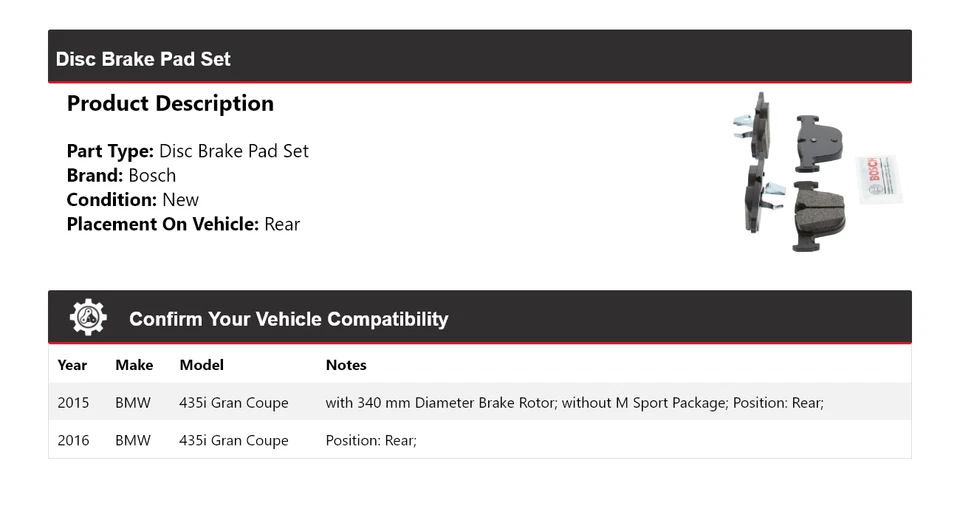Click the Year column header
Screen dimensions: 960x517
click(x=72, y=365)
